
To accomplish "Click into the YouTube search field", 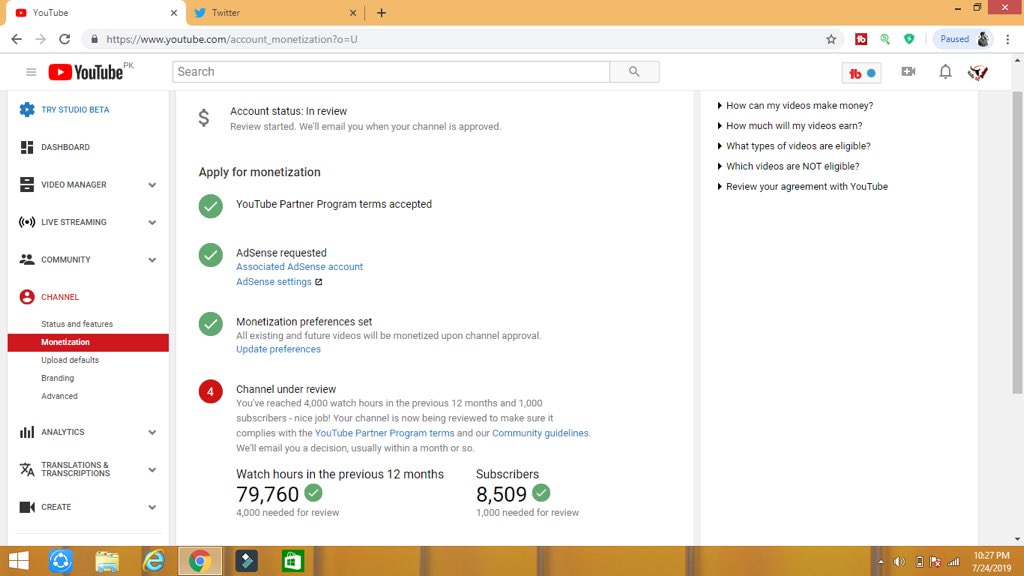I will tap(391, 72).
